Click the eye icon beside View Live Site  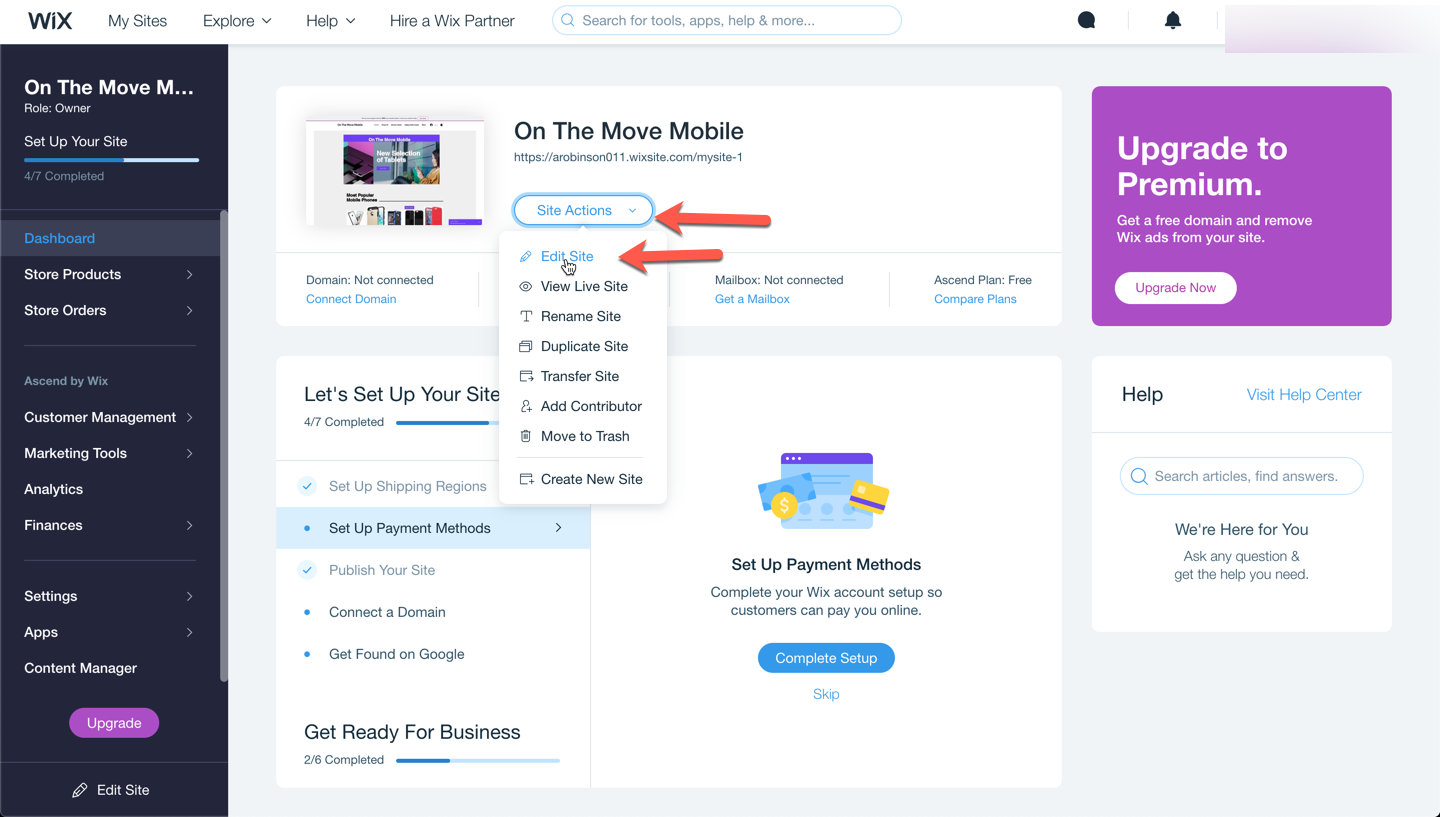coord(526,287)
